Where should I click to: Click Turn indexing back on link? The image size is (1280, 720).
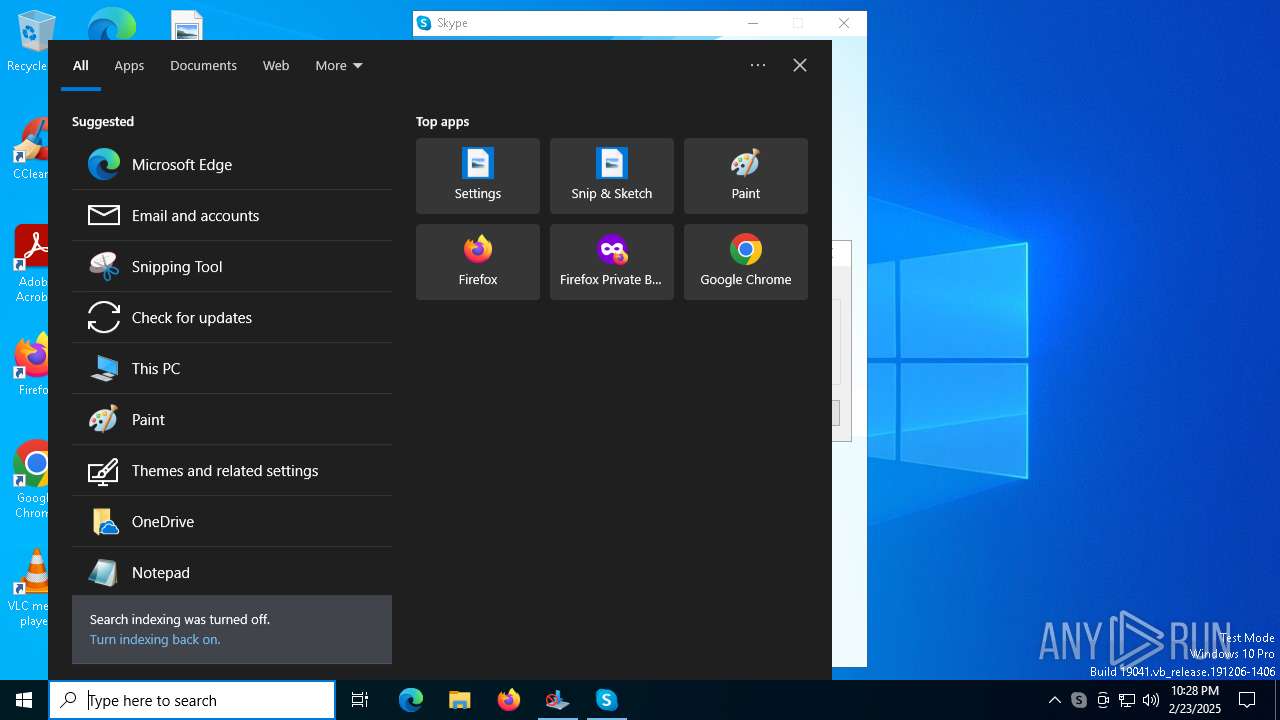(155, 640)
